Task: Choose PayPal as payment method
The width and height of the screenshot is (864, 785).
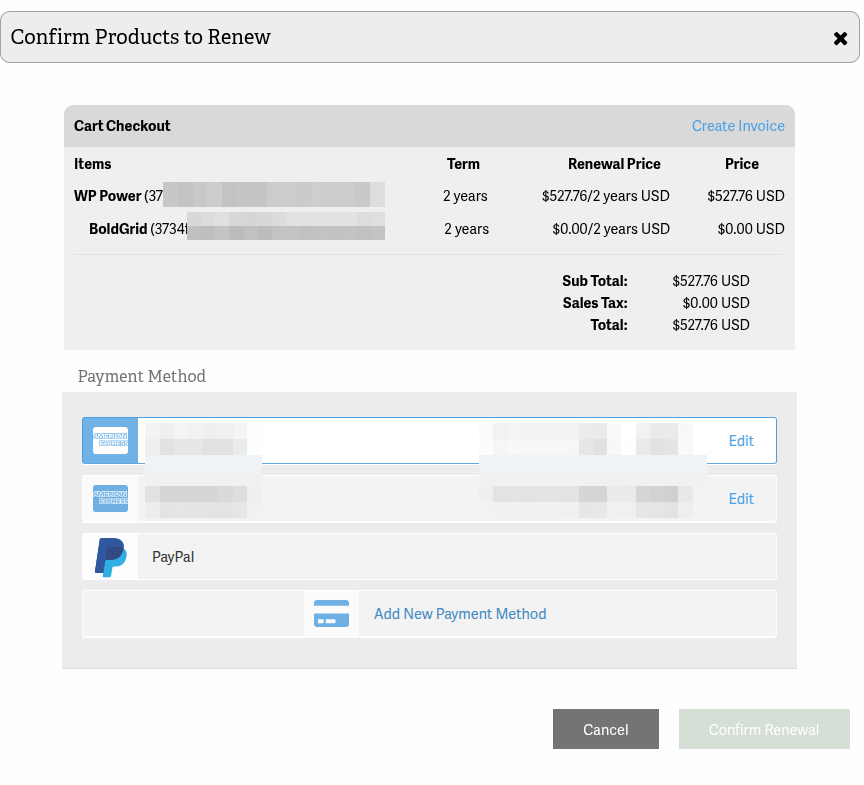Action: click(429, 556)
